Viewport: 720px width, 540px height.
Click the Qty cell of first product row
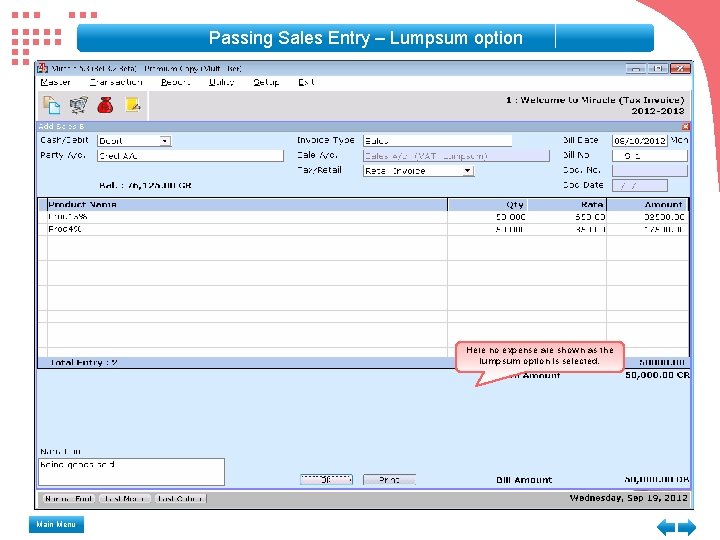[x=488, y=217]
